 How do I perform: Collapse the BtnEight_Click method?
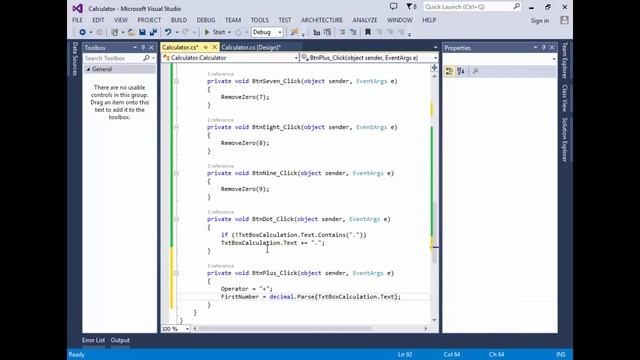coord(177,127)
